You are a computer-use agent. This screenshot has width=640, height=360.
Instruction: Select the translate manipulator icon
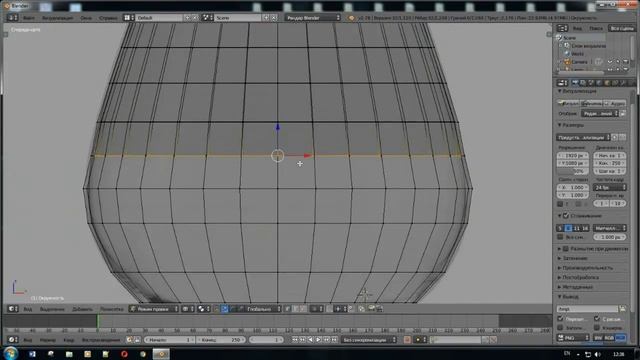[224, 309]
